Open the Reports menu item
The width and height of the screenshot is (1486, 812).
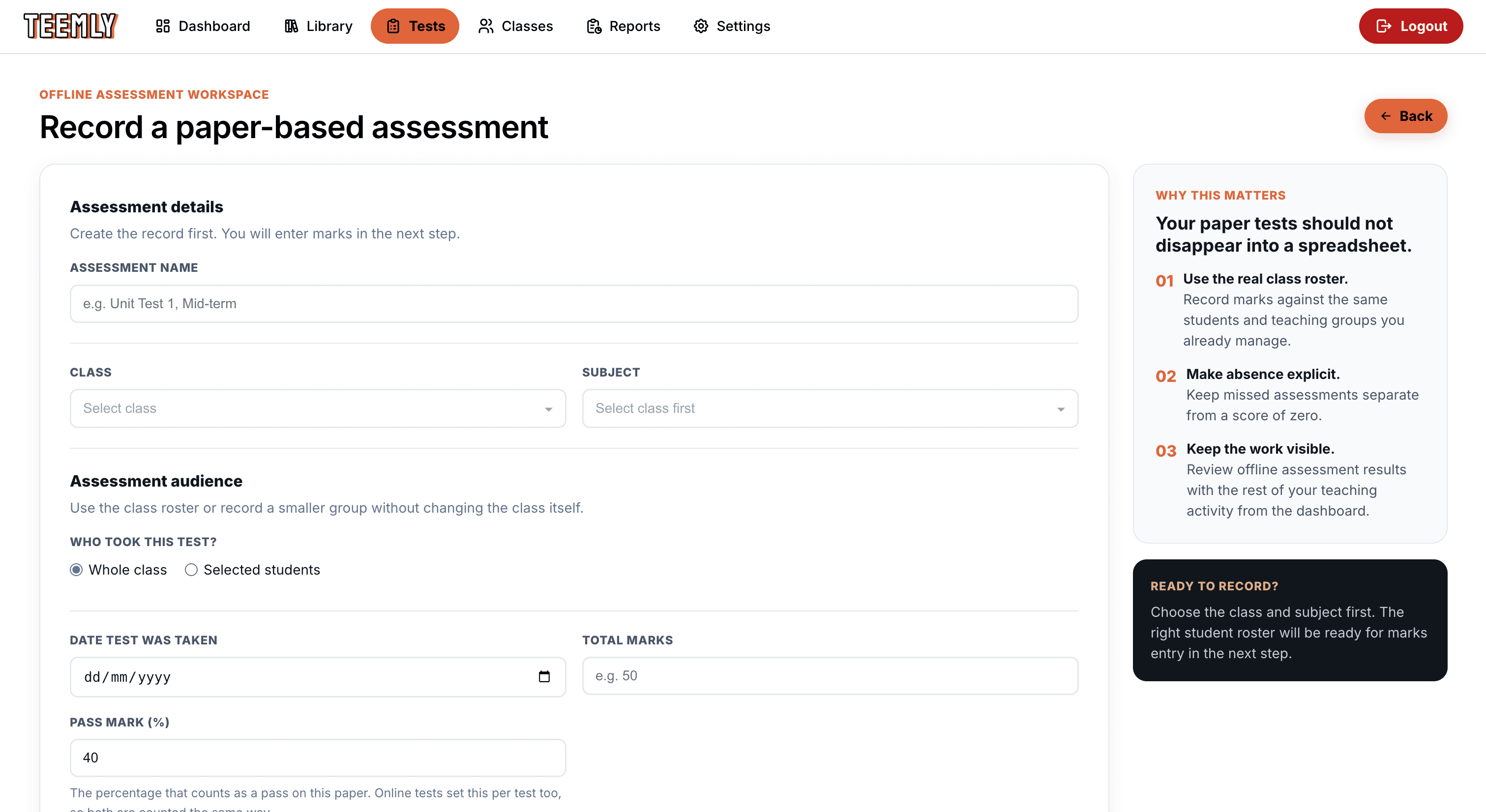point(624,26)
